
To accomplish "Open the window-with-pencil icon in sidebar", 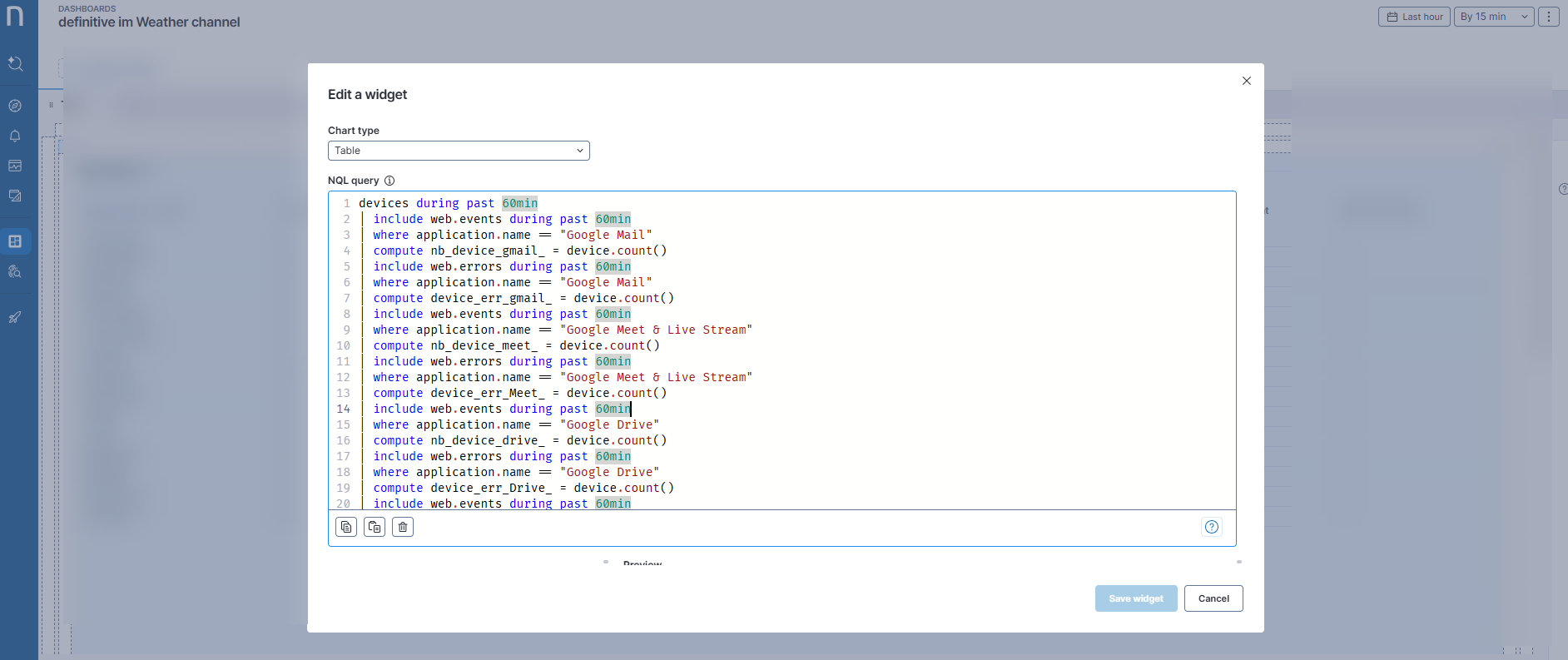I will 15,196.
